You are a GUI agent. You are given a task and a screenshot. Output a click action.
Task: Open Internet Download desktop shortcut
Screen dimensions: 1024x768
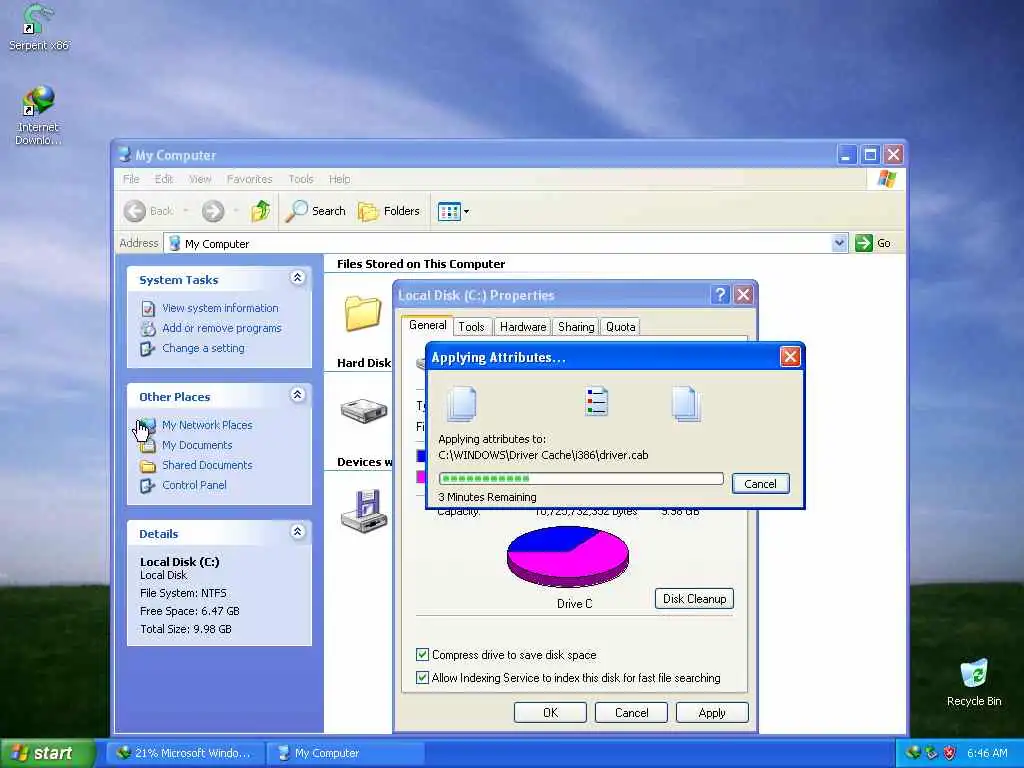click(38, 114)
